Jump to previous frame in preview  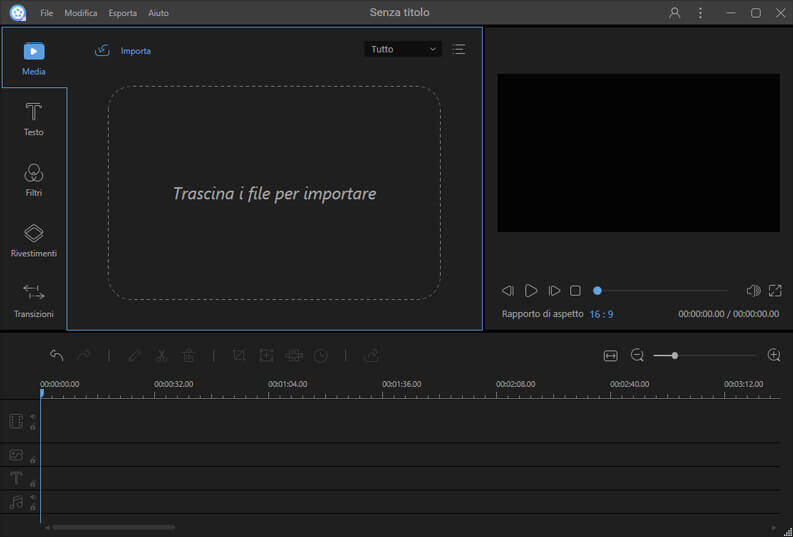pos(507,291)
